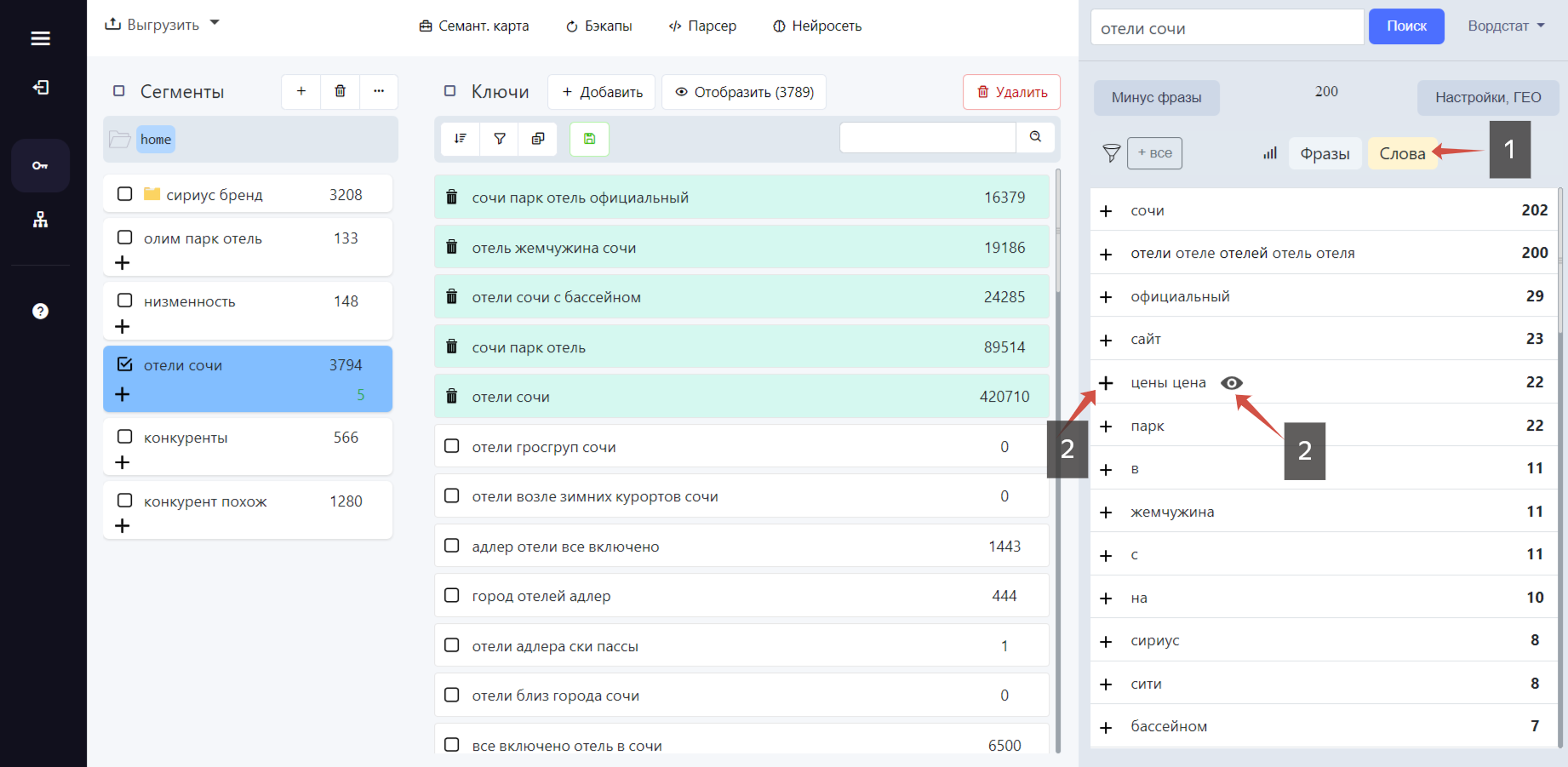The width and height of the screenshot is (1568, 767).
Task: Click the filter funnel icon in keys toolbar
Action: pos(500,139)
